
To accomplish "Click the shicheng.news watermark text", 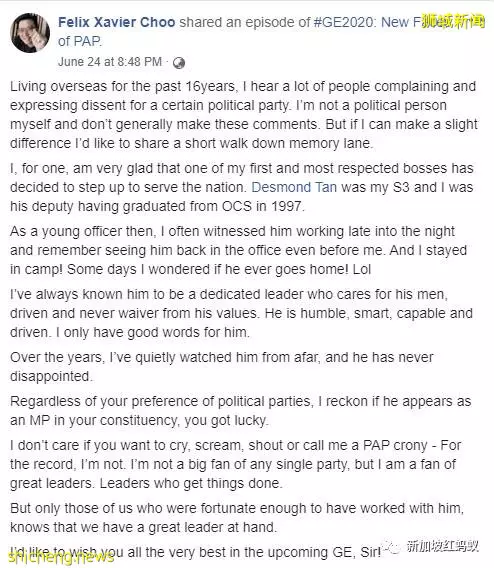I will (x=61, y=557).
